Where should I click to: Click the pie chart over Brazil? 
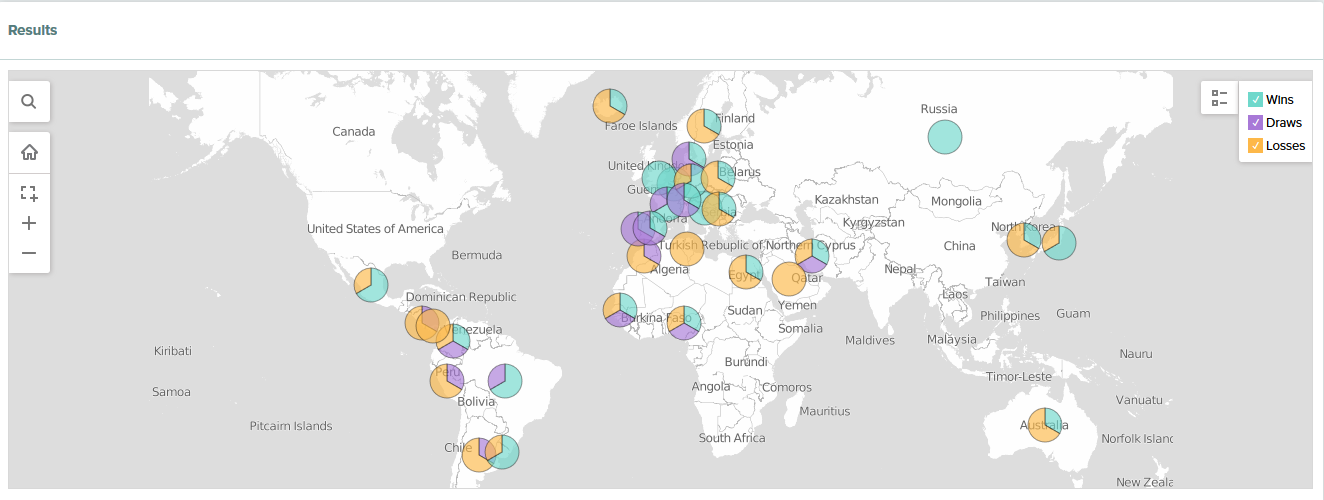[505, 381]
